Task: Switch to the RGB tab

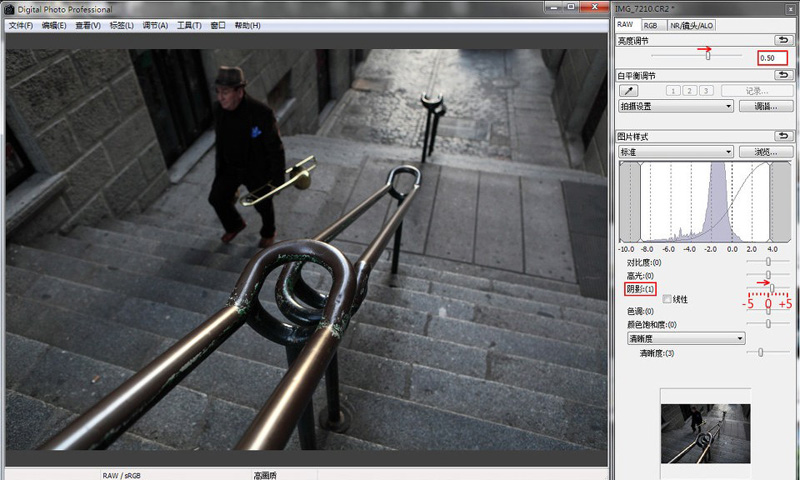Action: point(652,25)
